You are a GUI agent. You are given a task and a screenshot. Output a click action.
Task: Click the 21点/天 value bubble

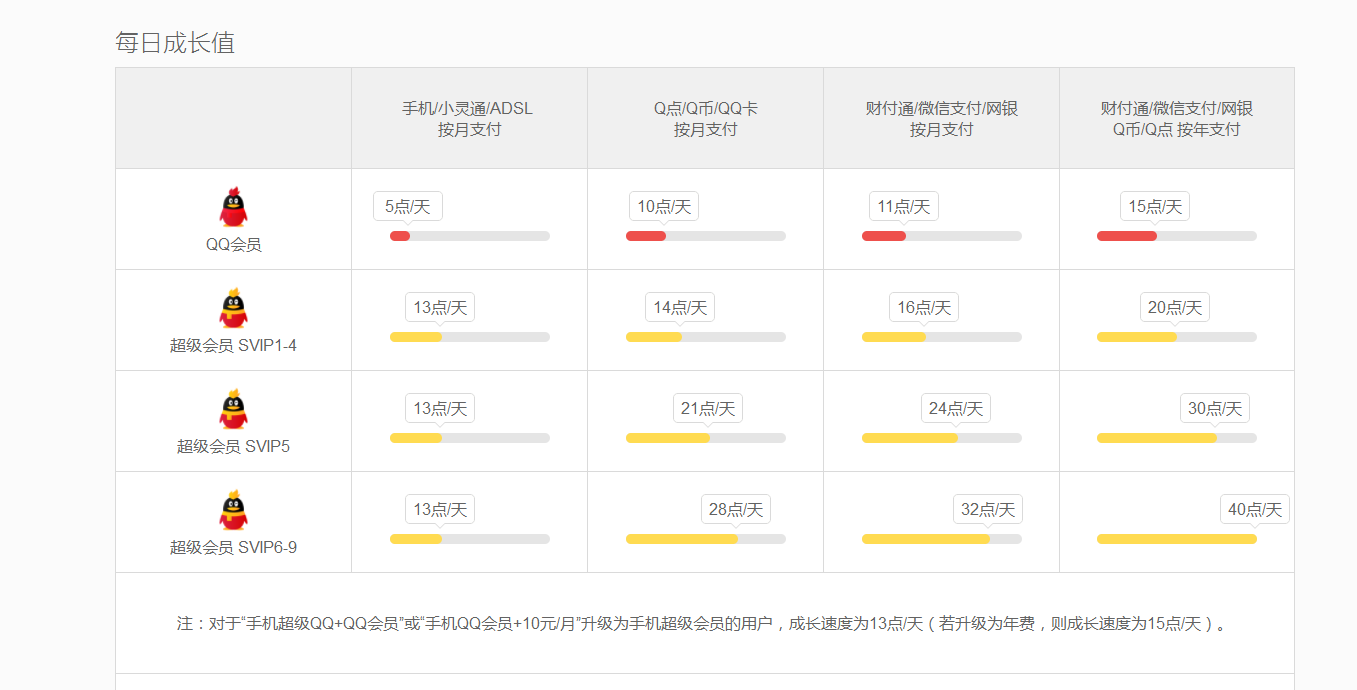(x=708, y=409)
